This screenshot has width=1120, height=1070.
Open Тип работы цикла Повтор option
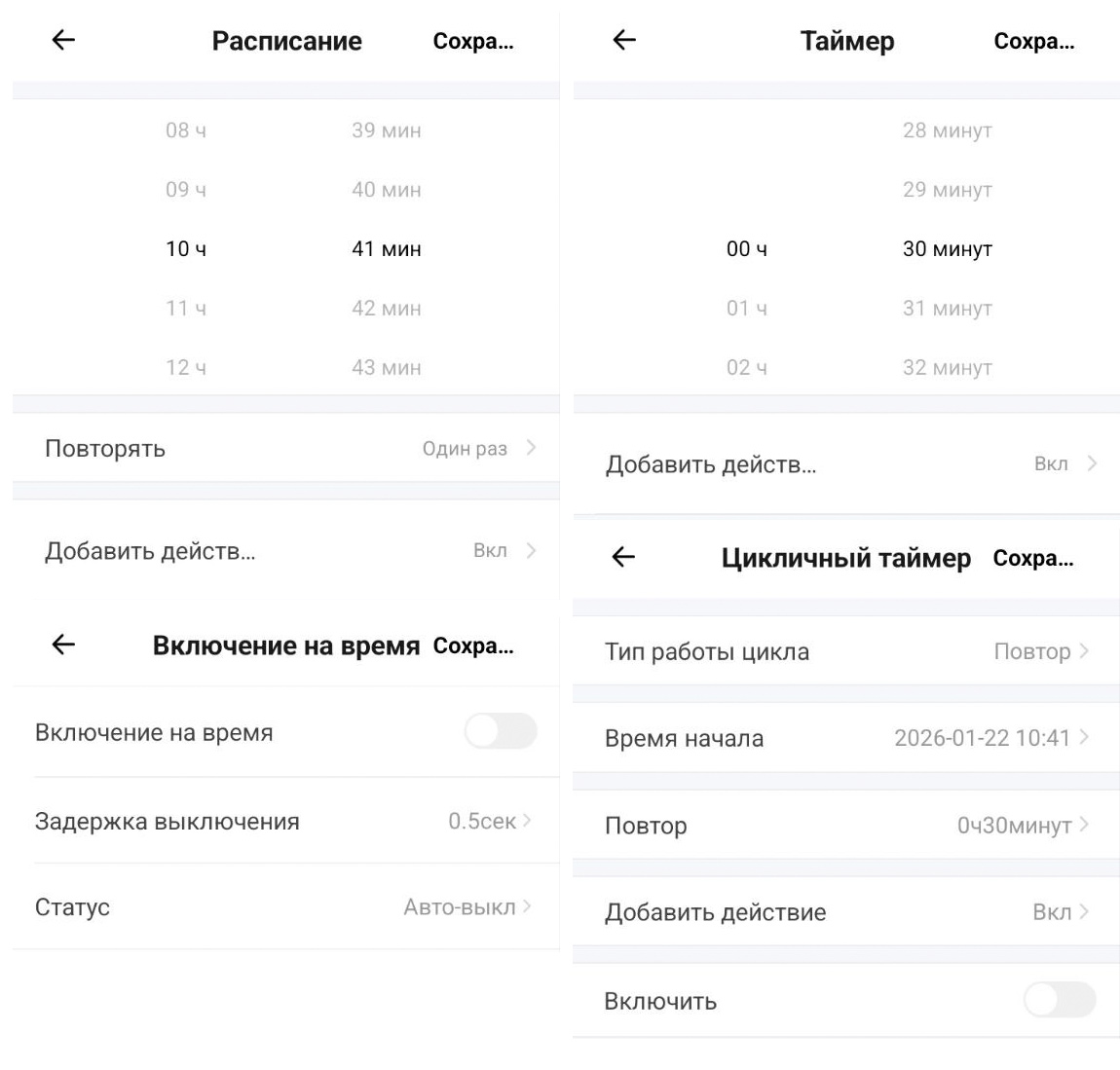(846, 651)
